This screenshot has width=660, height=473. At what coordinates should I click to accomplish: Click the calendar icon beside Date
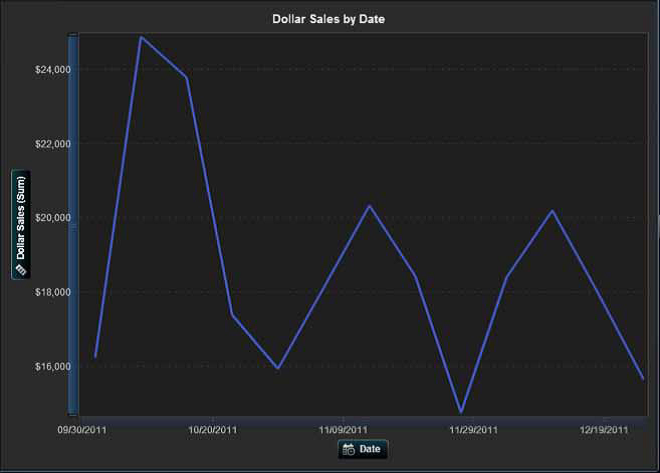click(349, 449)
